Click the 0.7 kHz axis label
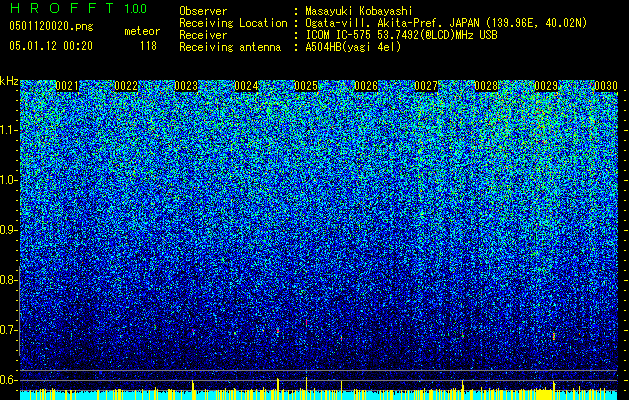The height and width of the screenshot is (400, 629). 8,330
